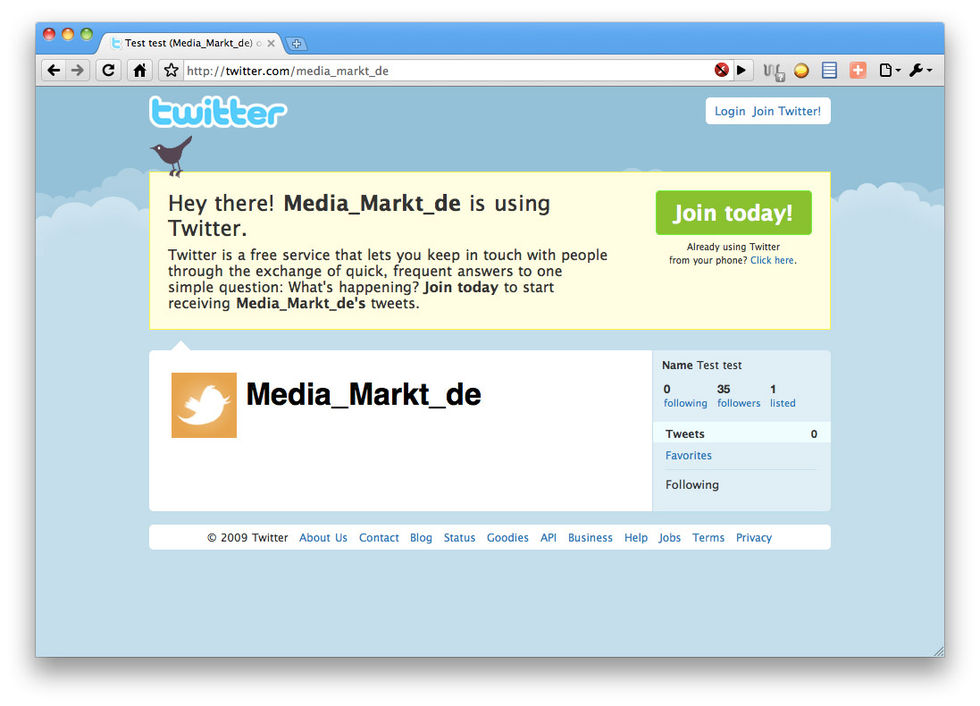The width and height of the screenshot is (980, 706).
Task: Open the wrench tools menu
Action: pos(920,71)
